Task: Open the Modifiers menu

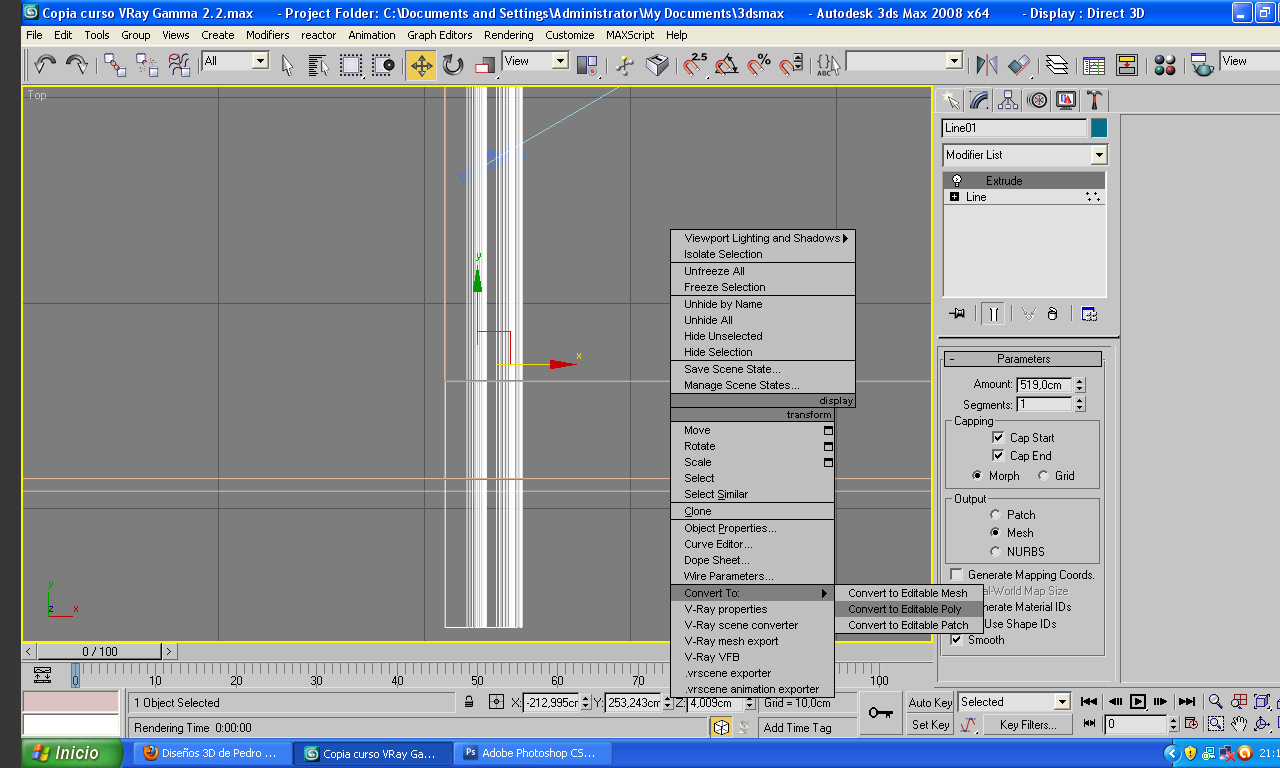Action: 267,35
